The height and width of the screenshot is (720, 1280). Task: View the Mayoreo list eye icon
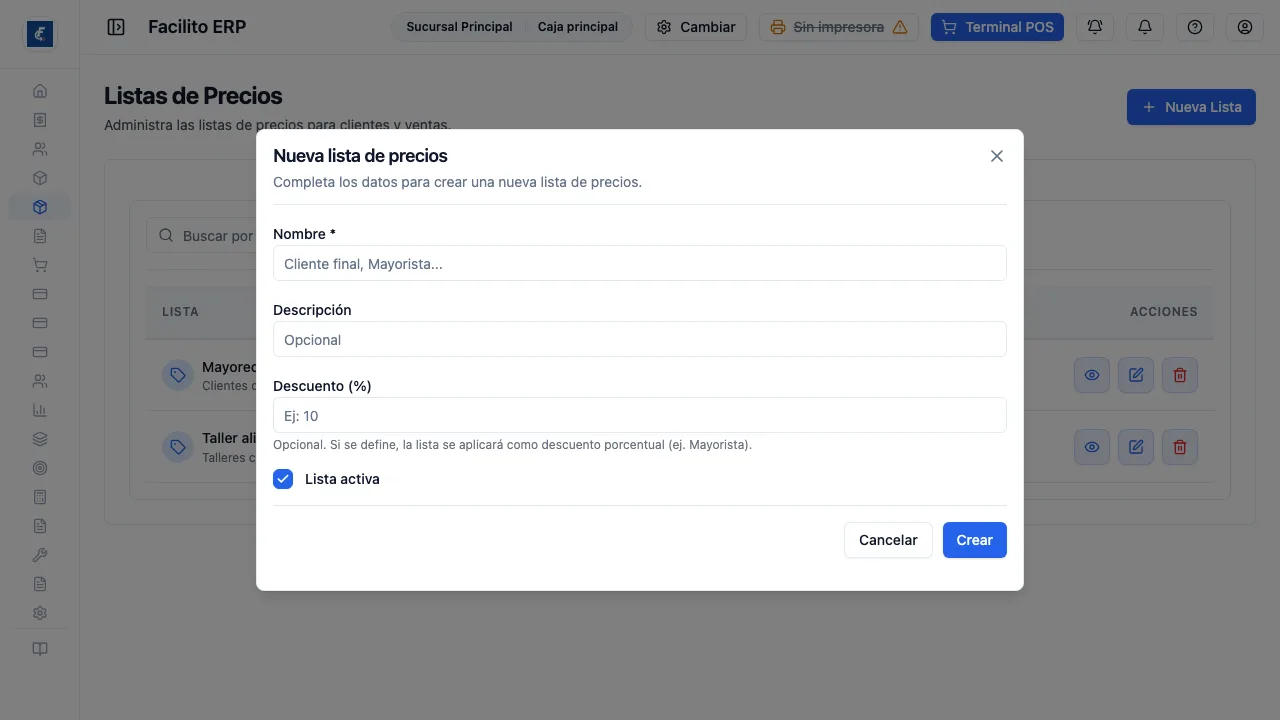pyautogui.click(x=1092, y=375)
